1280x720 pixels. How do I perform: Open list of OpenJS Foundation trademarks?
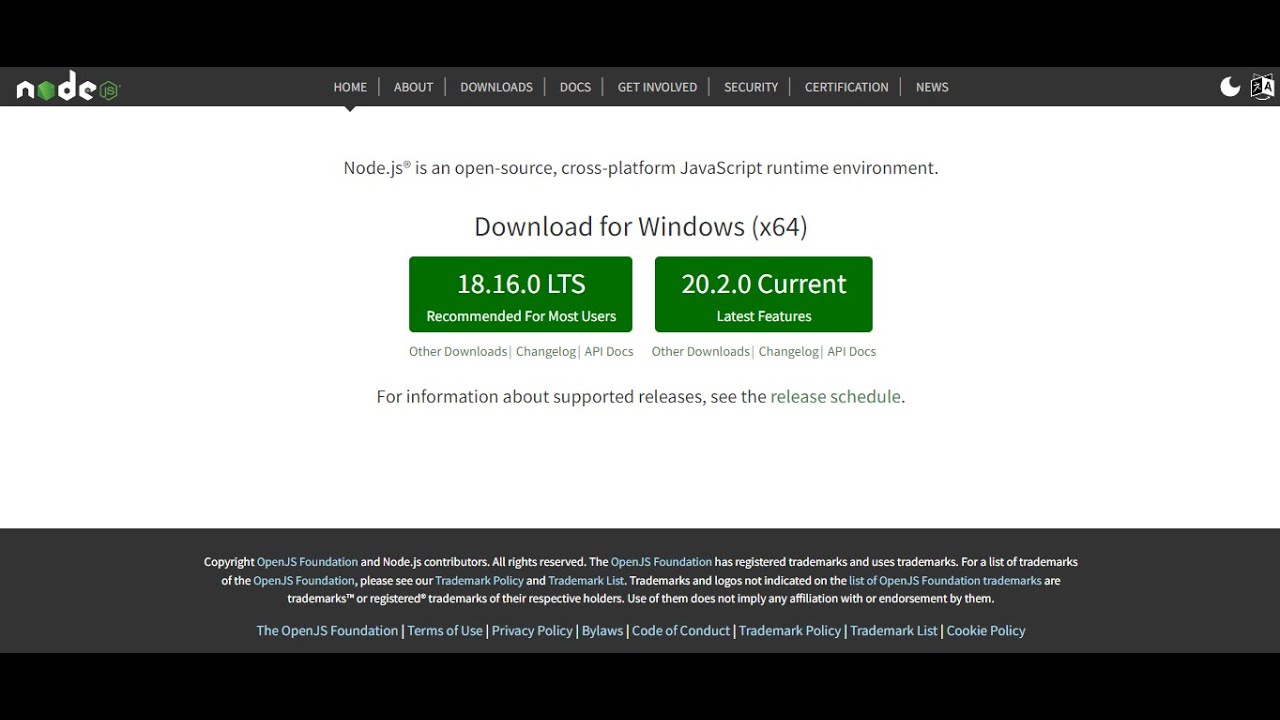(x=945, y=580)
